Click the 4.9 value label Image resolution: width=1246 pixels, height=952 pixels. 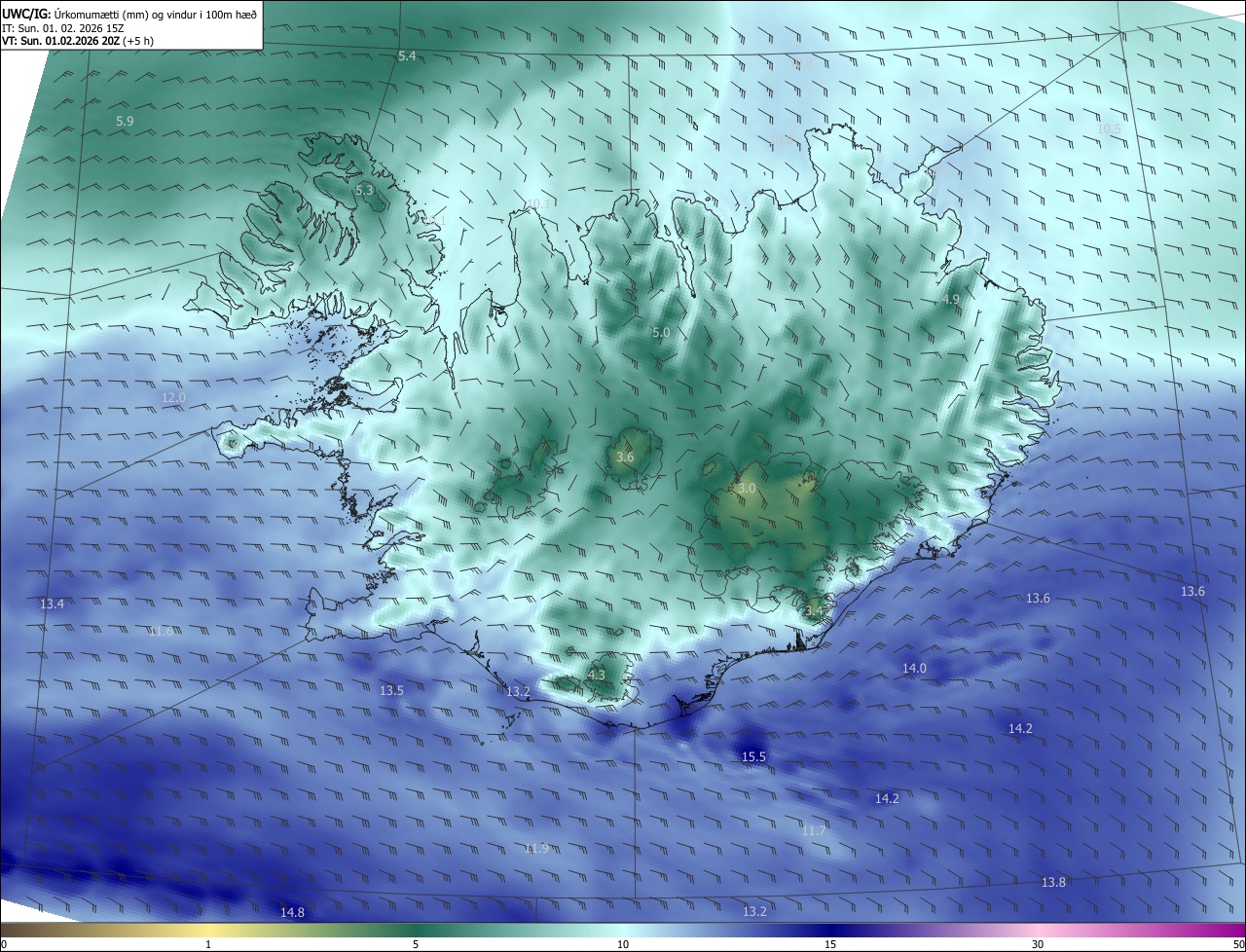[951, 300]
